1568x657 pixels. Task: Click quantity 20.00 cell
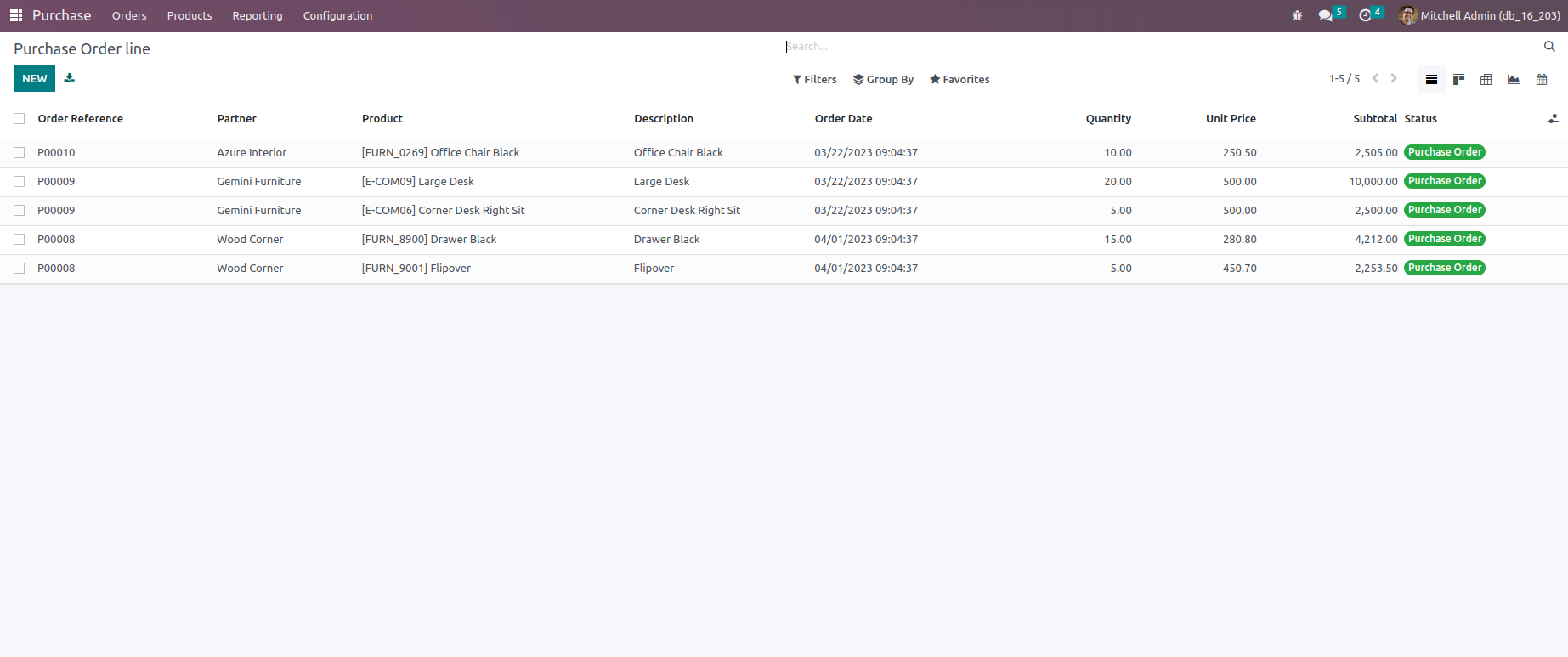point(1118,182)
